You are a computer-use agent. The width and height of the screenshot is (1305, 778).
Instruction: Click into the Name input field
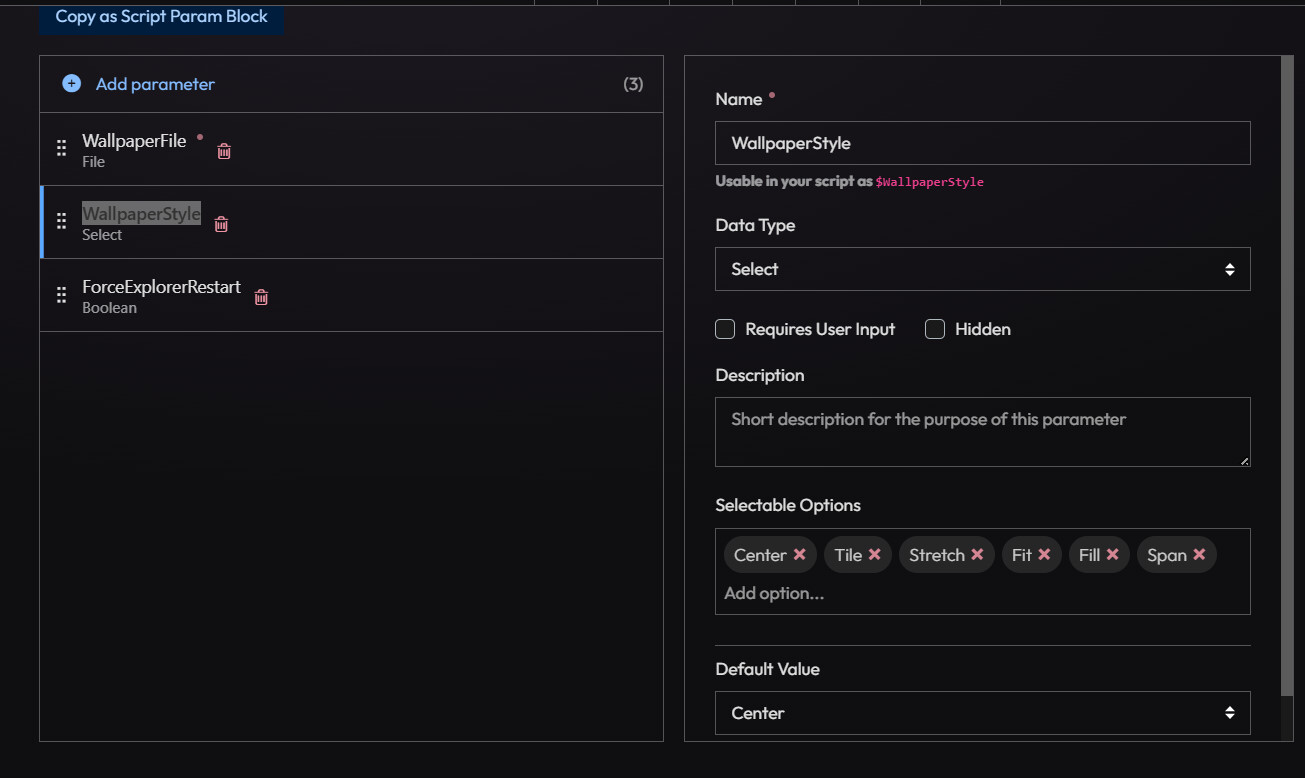pyautogui.click(x=982, y=143)
